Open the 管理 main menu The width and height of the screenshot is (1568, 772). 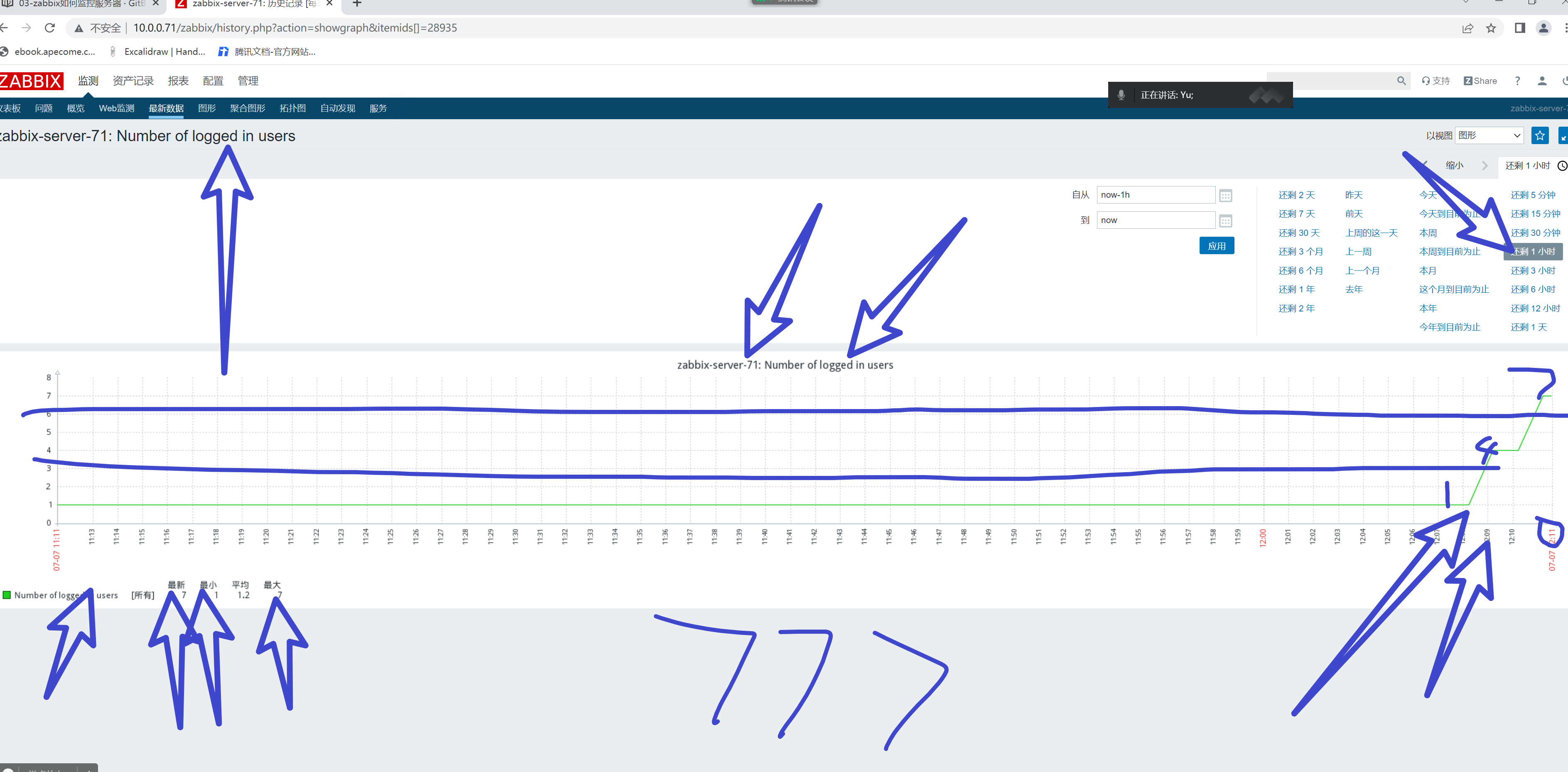(x=248, y=81)
